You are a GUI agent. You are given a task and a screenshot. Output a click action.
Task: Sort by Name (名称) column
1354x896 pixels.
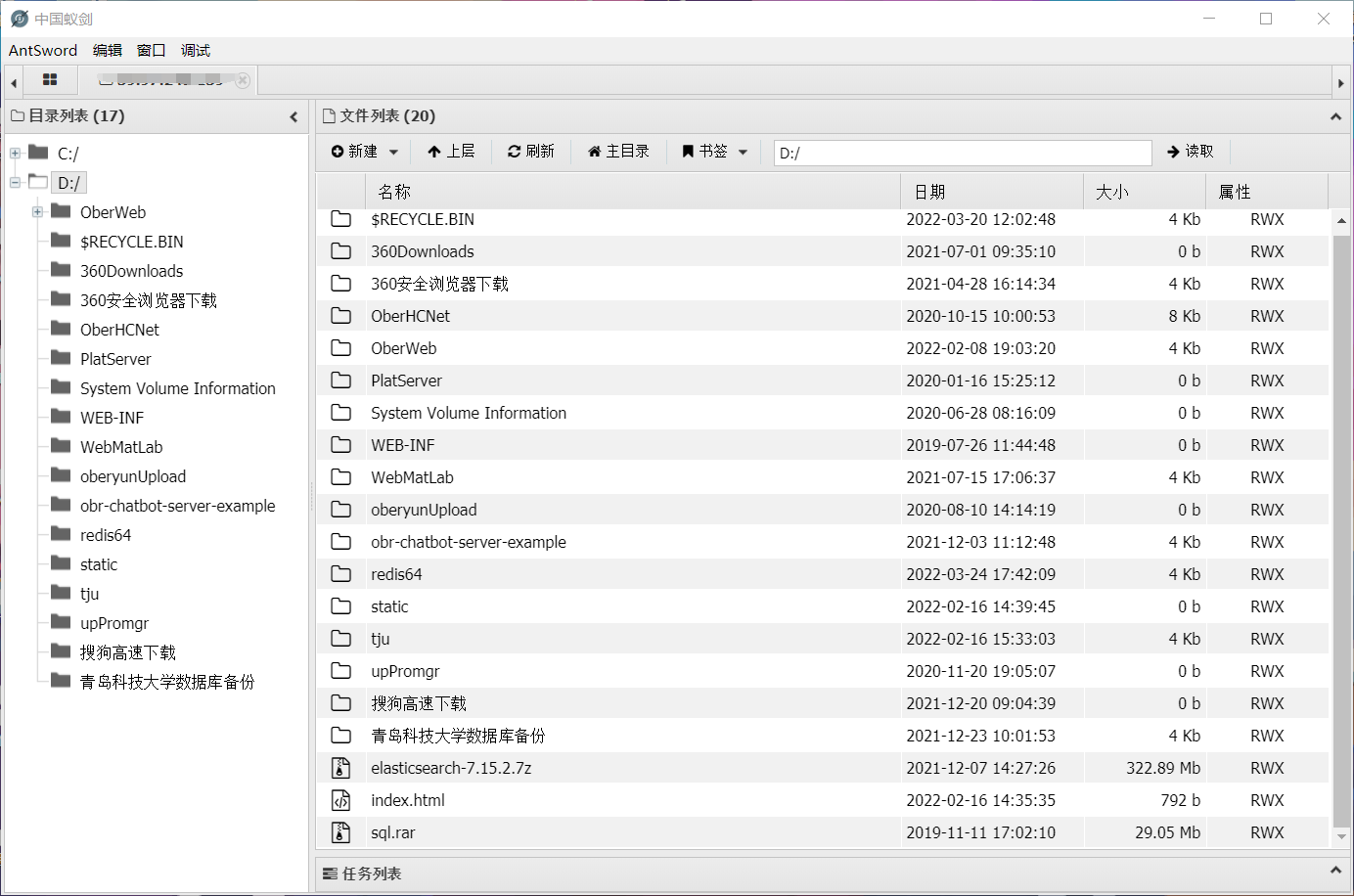point(632,192)
